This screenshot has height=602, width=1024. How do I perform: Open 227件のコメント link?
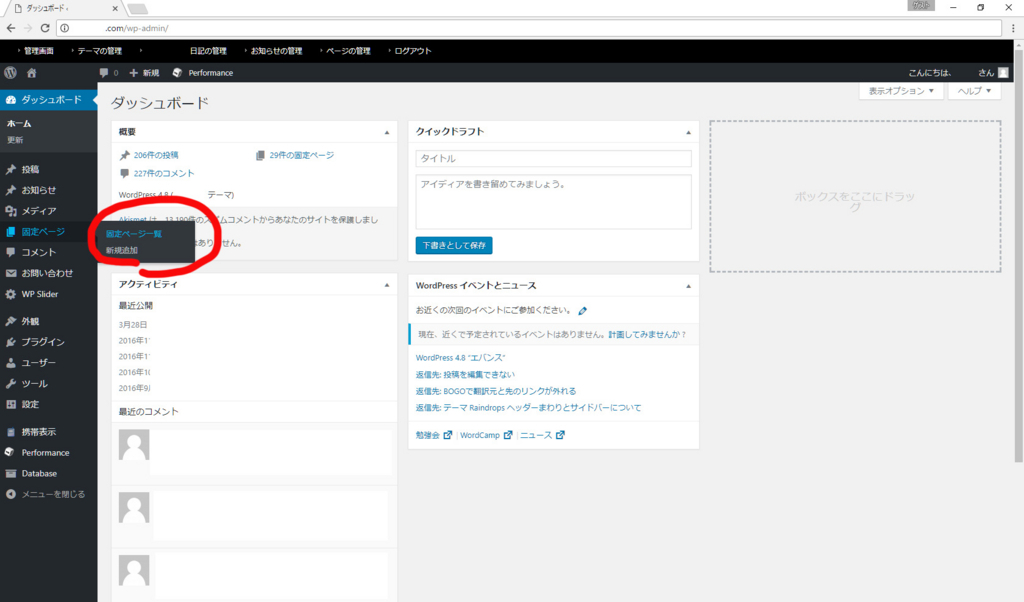point(163,174)
